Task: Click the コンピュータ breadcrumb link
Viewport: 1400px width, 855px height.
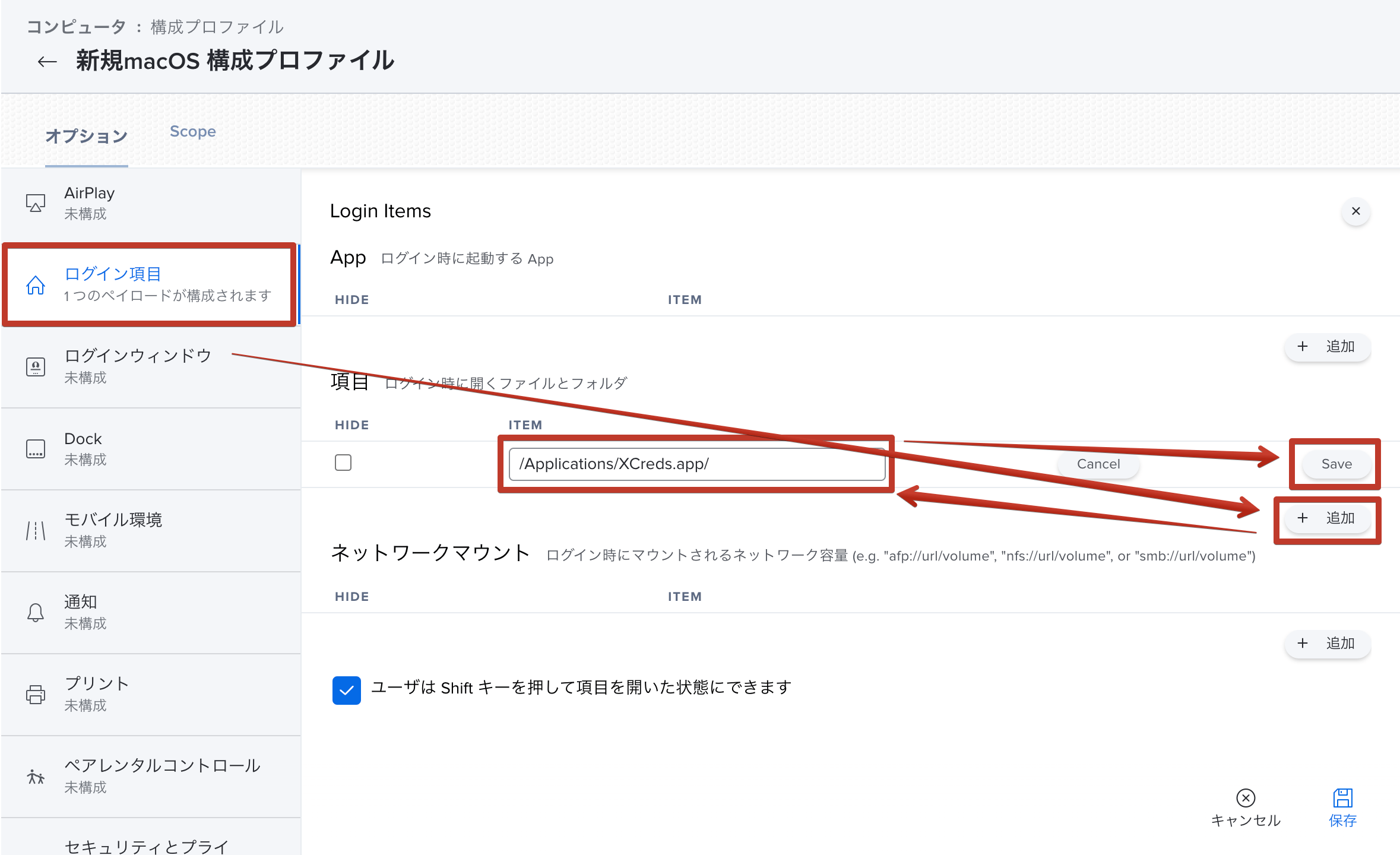Action: 76,27
